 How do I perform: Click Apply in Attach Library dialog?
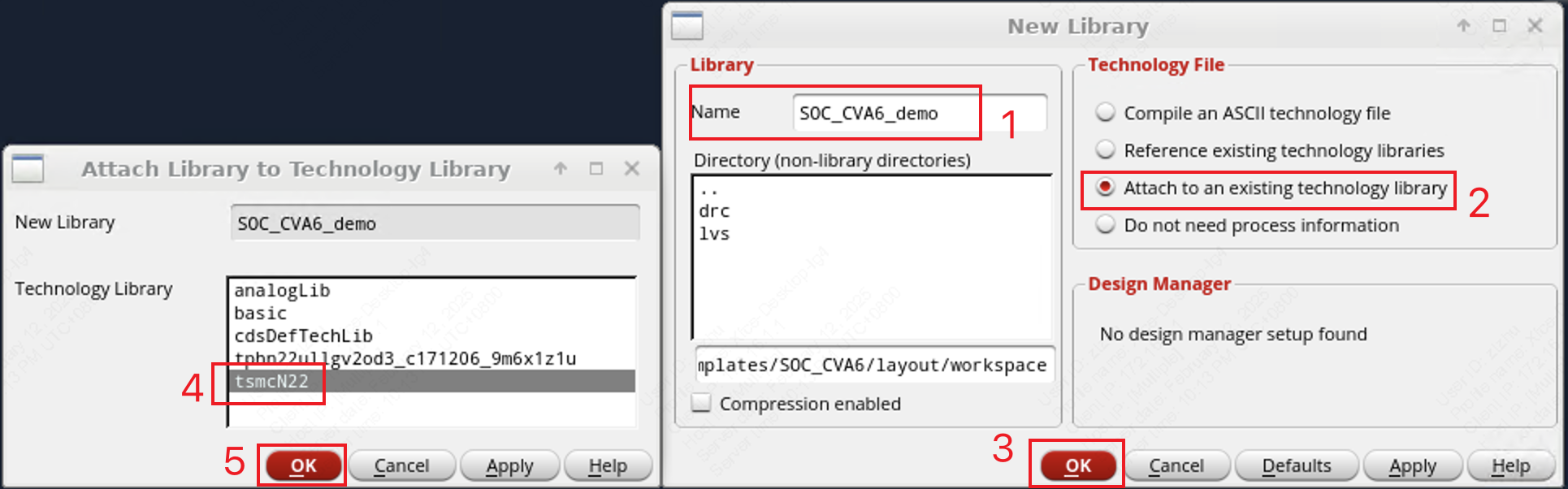click(x=509, y=466)
